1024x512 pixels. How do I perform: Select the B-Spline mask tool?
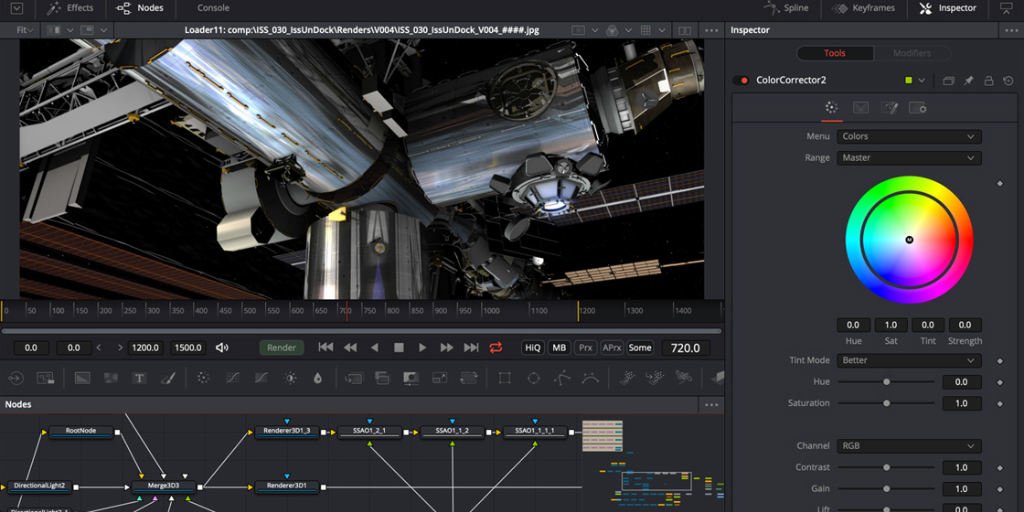coord(590,377)
